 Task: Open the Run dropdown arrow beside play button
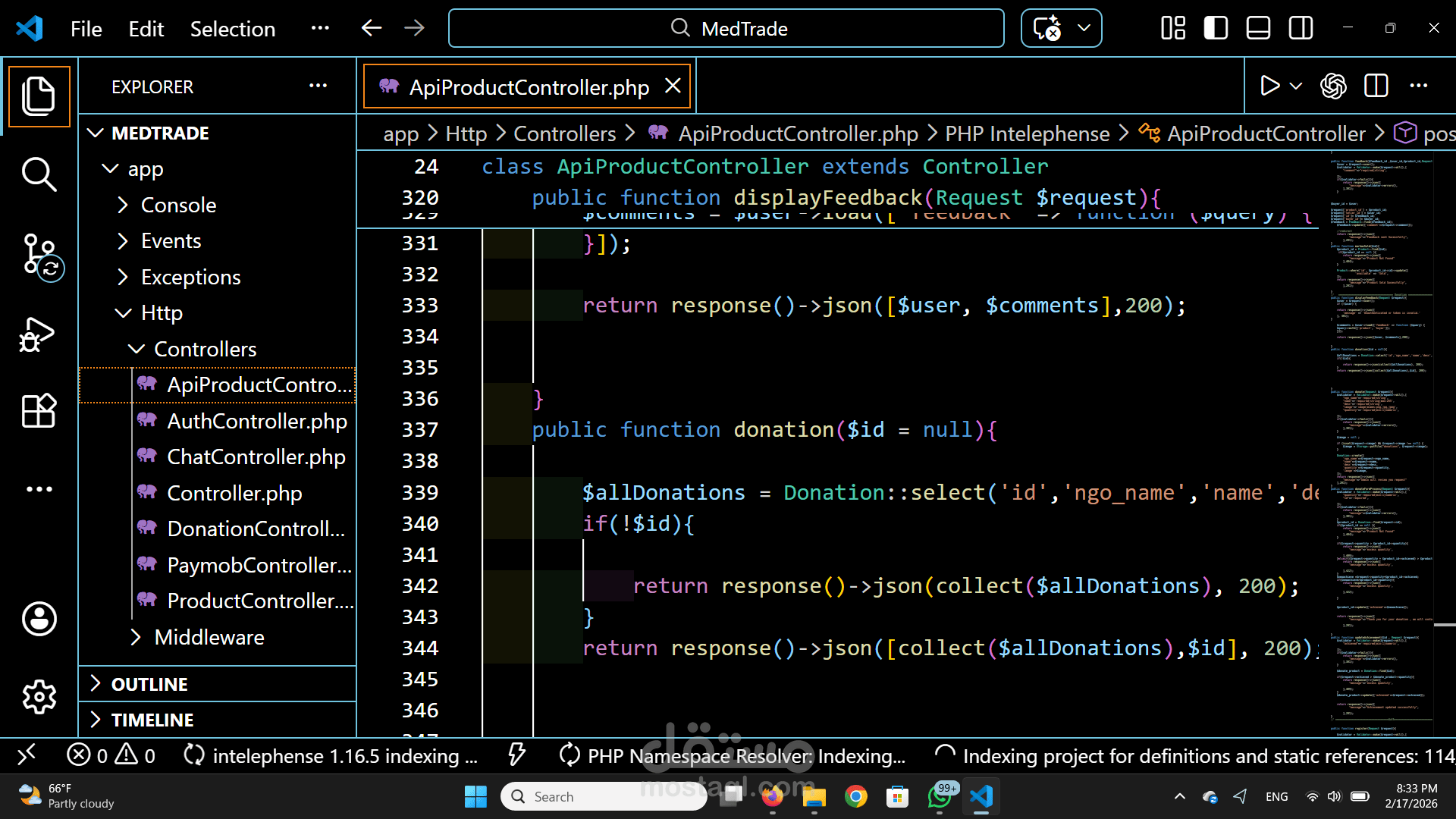[1296, 86]
